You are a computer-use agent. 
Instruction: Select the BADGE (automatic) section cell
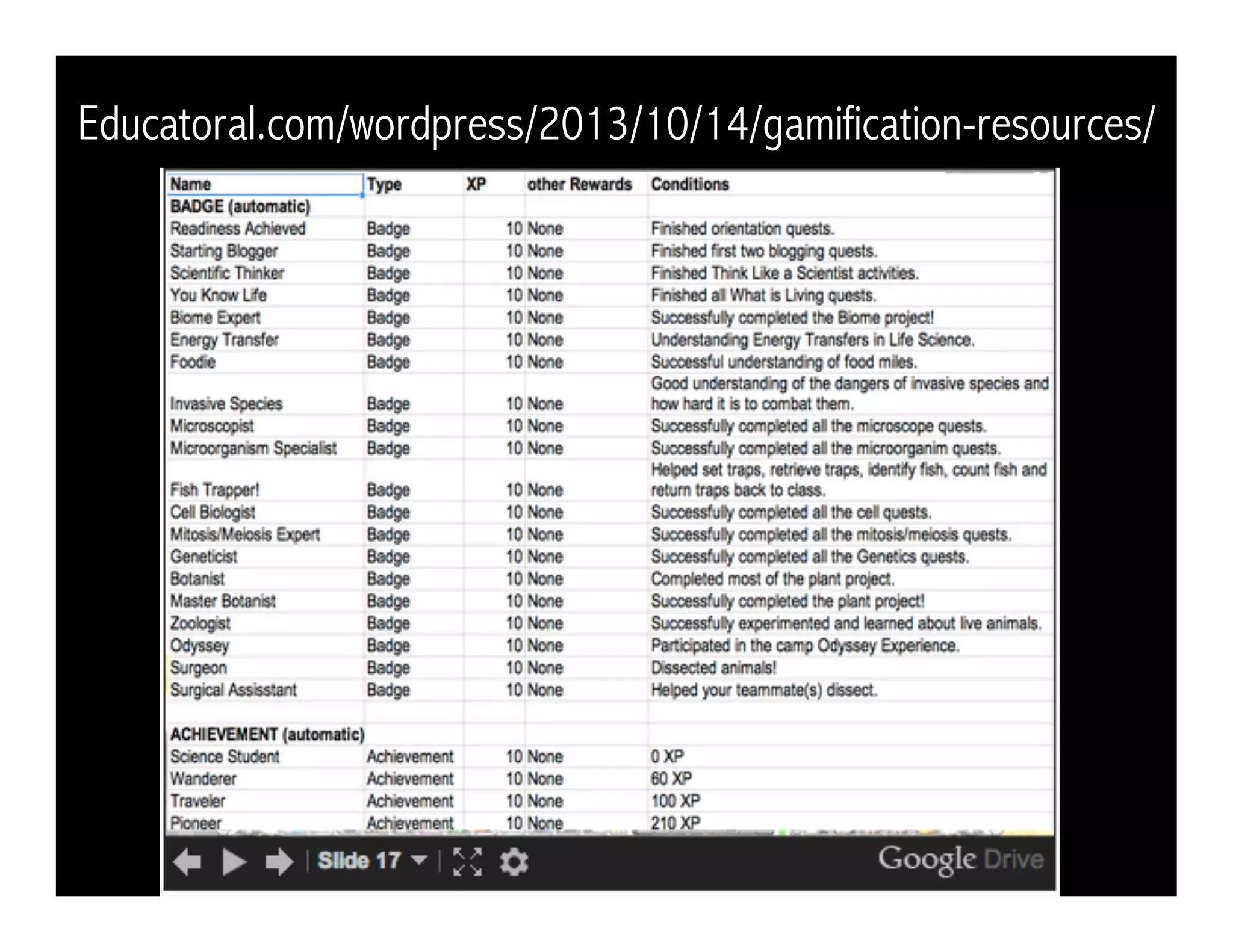point(240,206)
